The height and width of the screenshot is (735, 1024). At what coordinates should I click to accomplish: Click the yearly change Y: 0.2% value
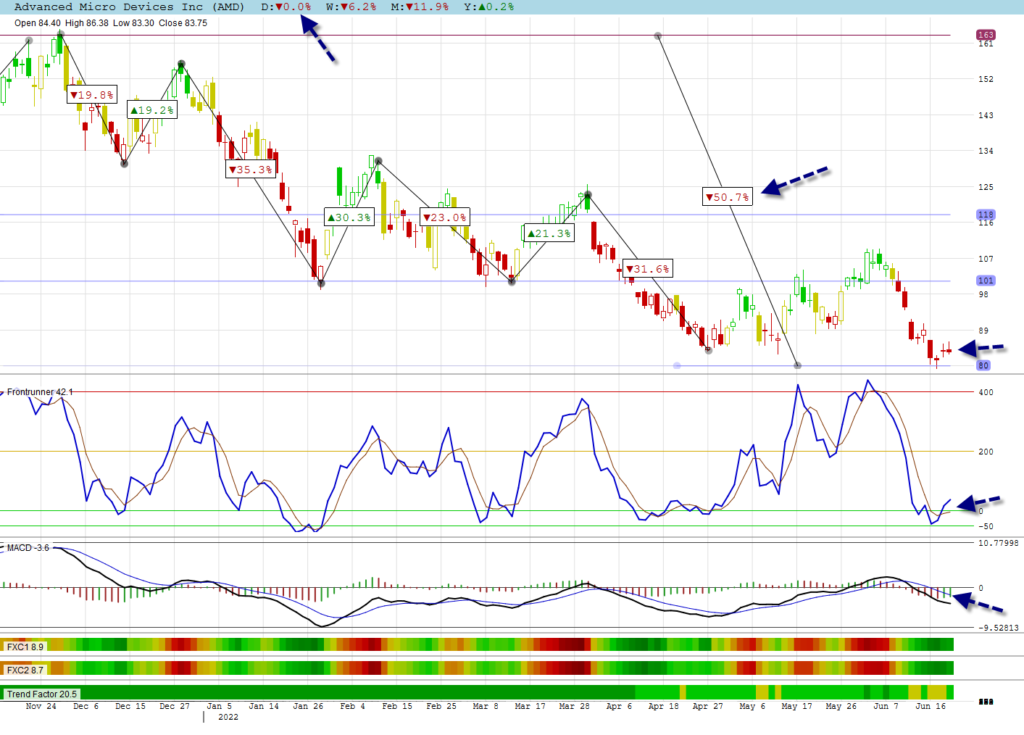489,7
